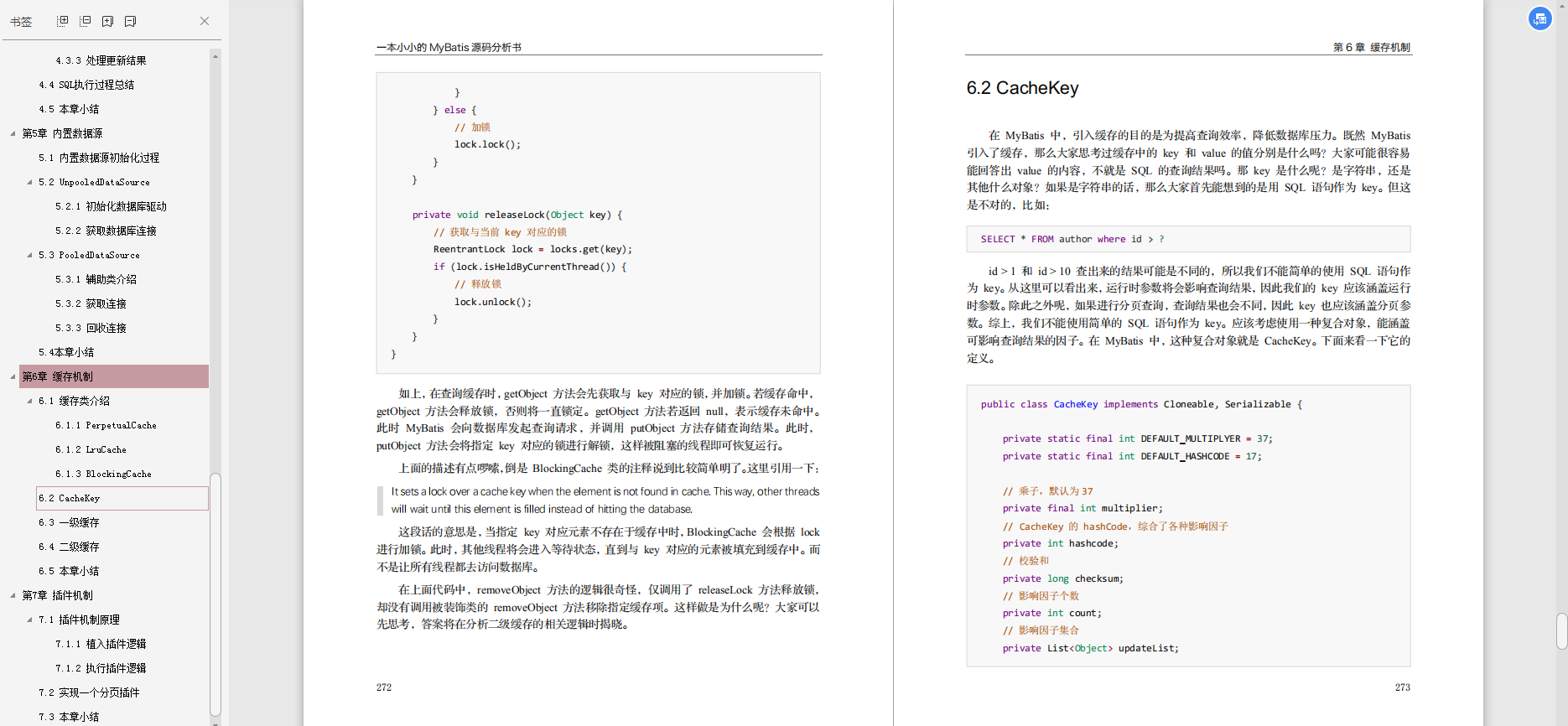This screenshot has width=1568, height=726.
Task: Go to bookmark 5.2.1 初始化数据库驱动
Action: click(111, 206)
